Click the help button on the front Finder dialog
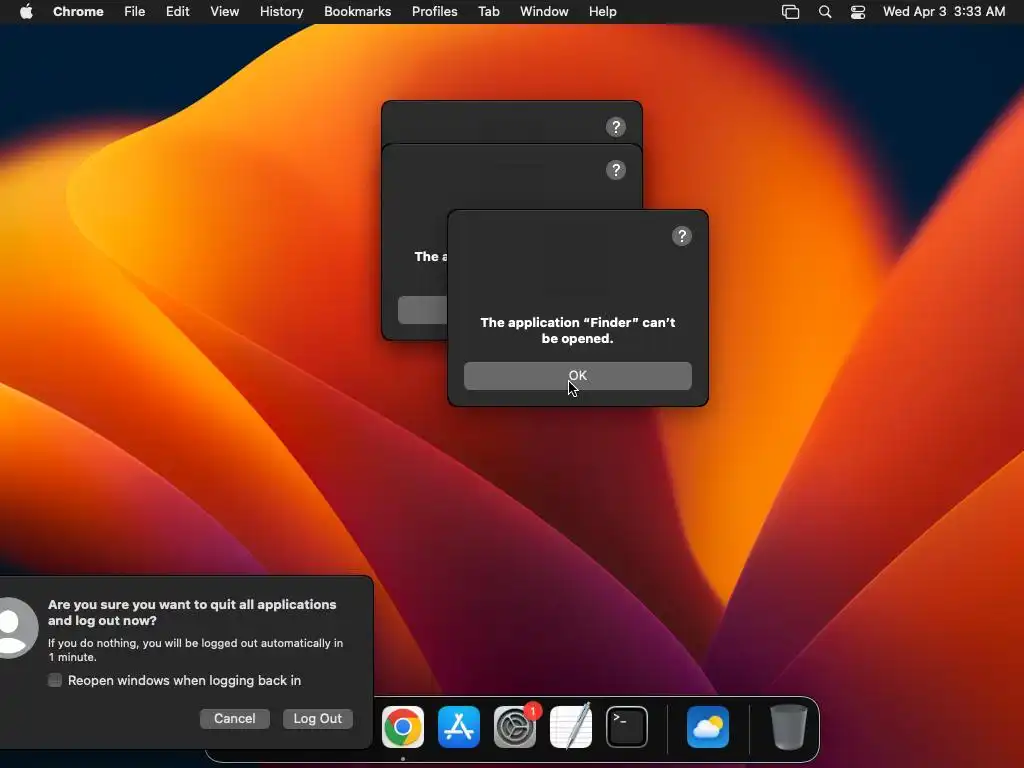Image resolution: width=1024 pixels, height=768 pixels. [682, 236]
